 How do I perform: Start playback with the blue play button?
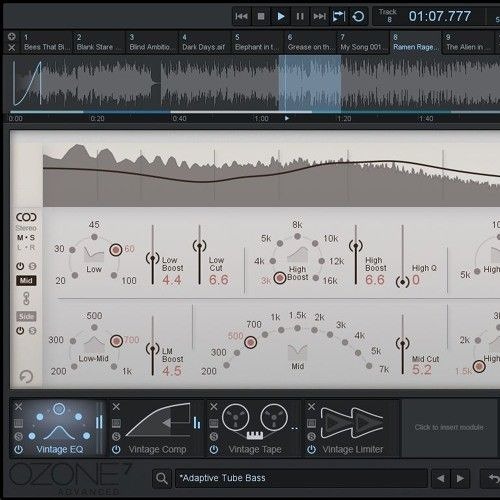click(x=281, y=16)
